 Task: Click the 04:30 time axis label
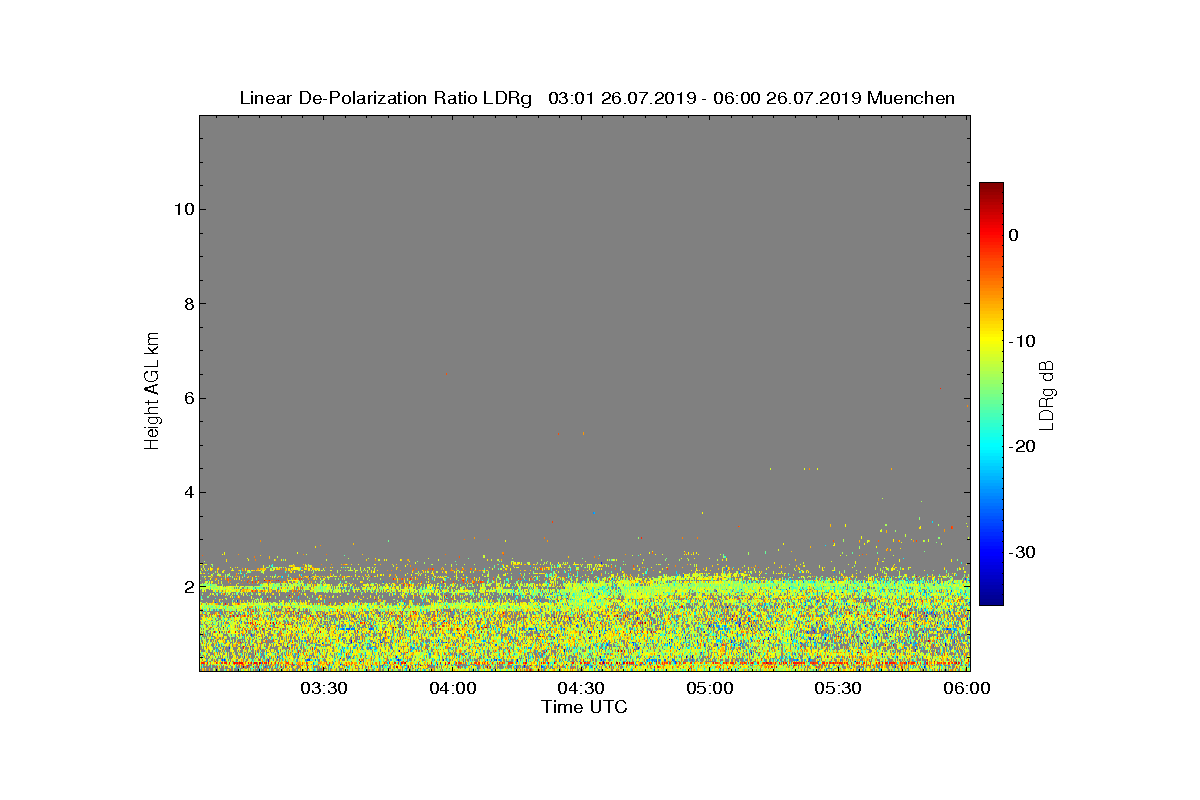coord(581,688)
